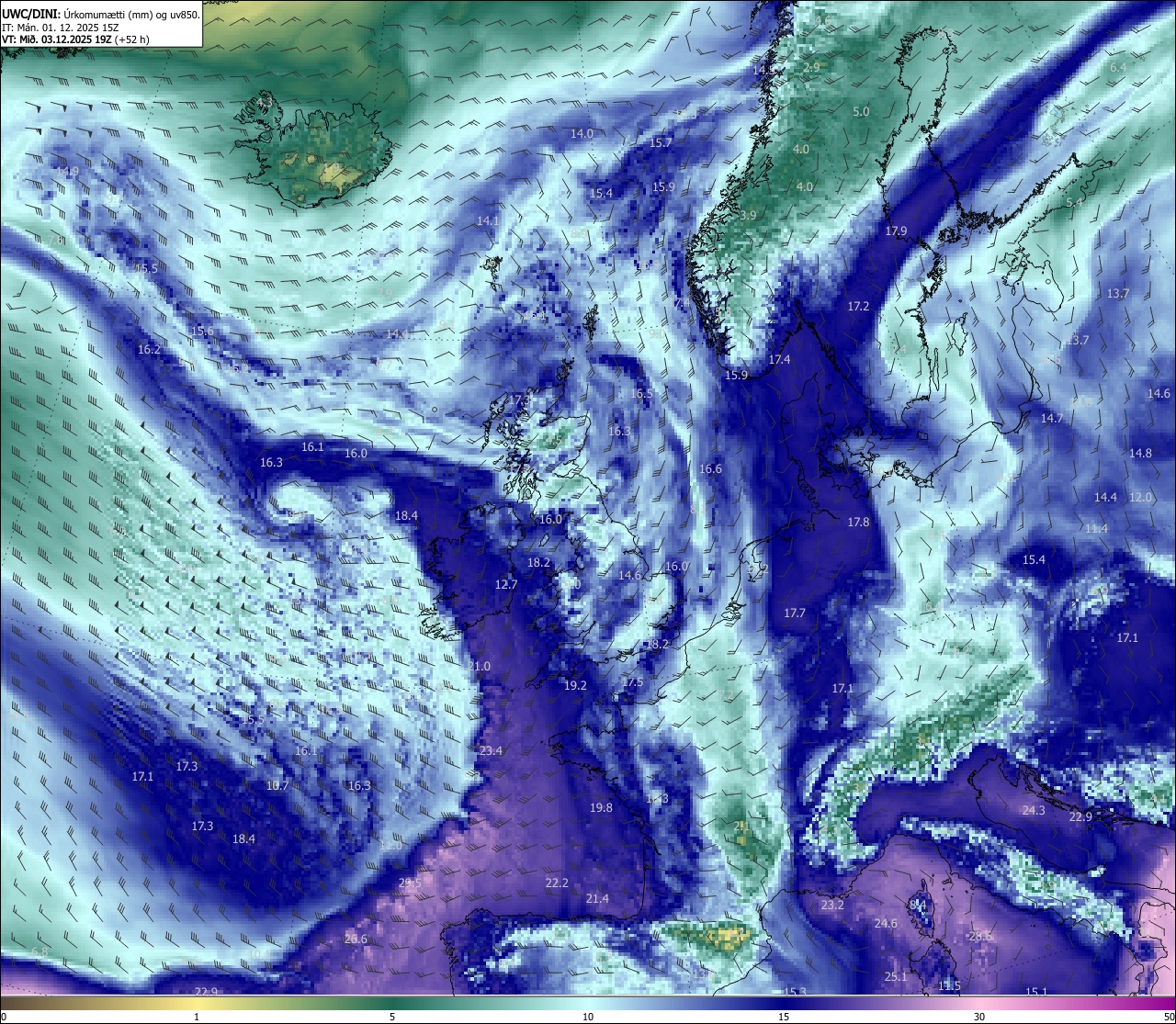Click the map value 16.5
The width and height of the screenshot is (1176, 1024).
point(641,393)
